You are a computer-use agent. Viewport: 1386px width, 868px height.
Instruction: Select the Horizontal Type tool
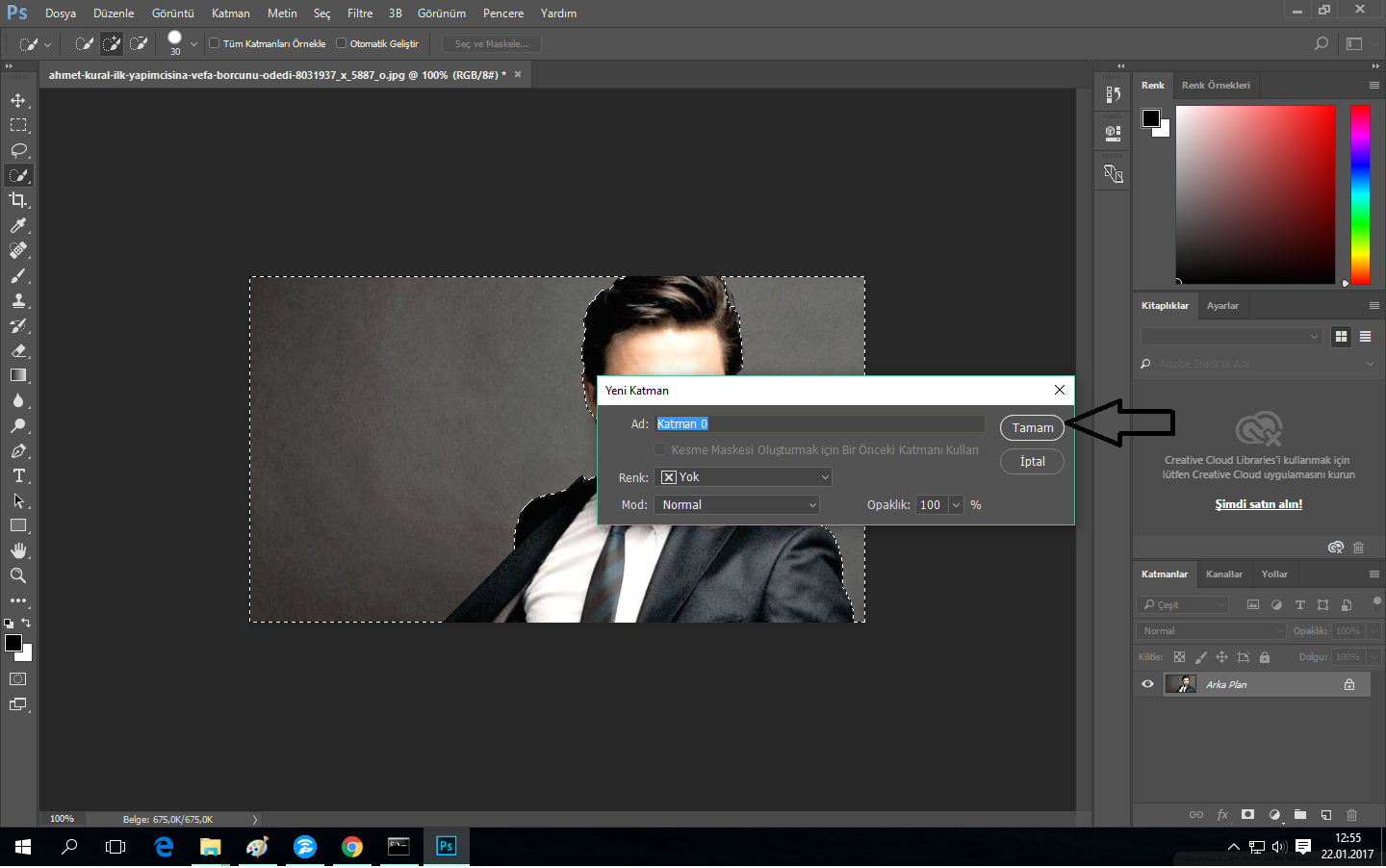[18, 475]
